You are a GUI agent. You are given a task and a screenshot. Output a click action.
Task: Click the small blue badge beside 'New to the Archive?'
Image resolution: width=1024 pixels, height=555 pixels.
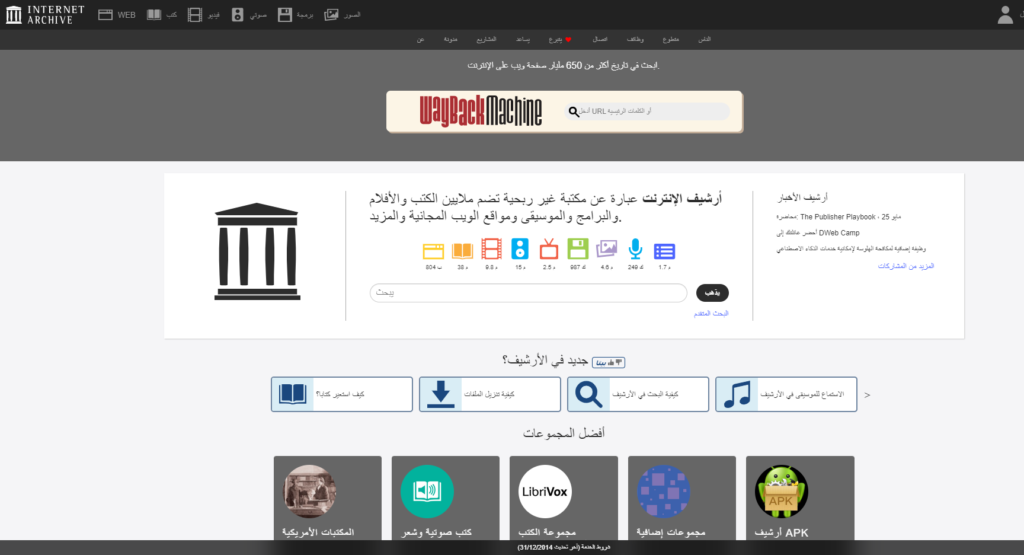tap(608, 362)
